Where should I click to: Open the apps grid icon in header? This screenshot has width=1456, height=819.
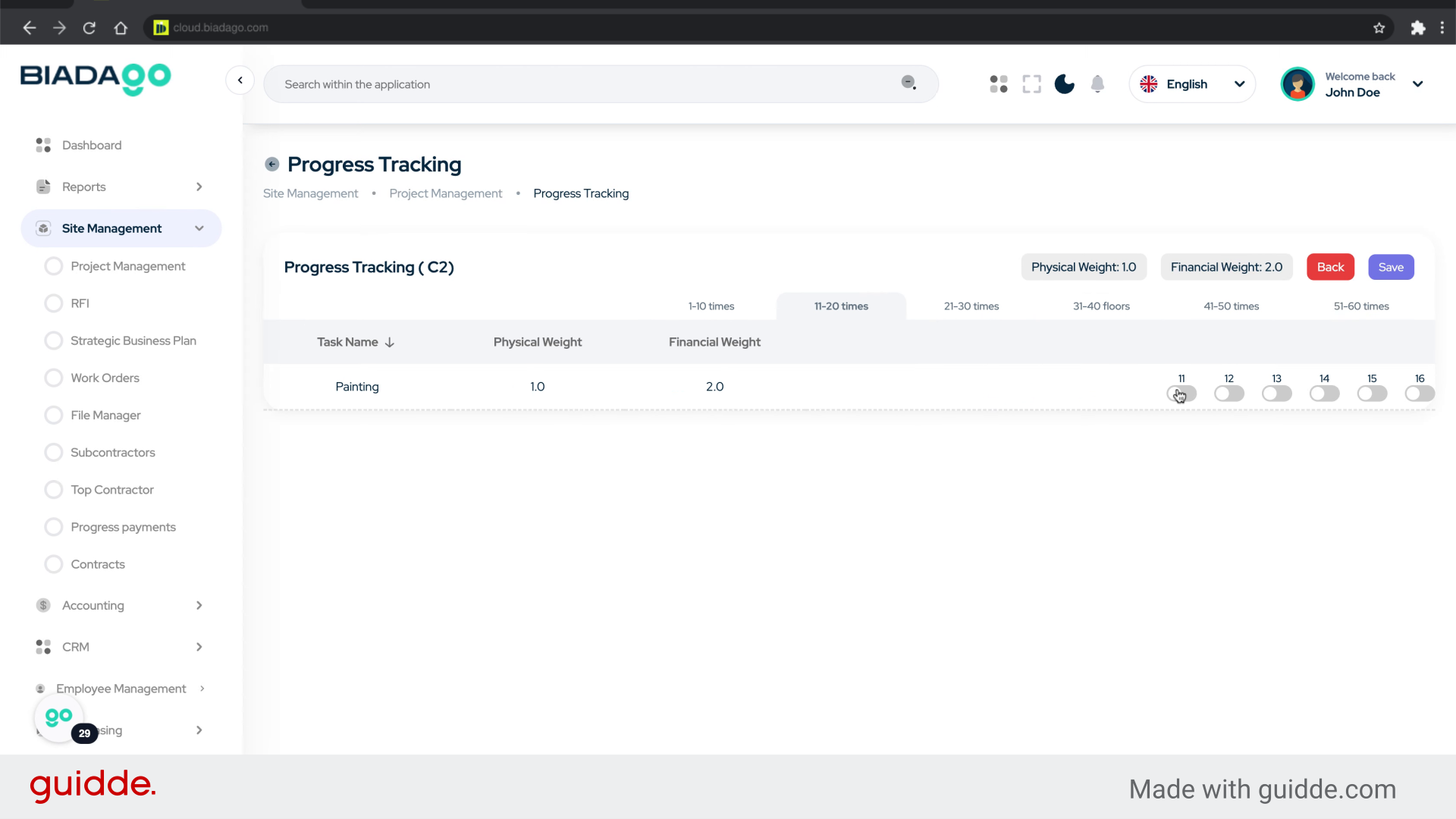pos(999,84)
